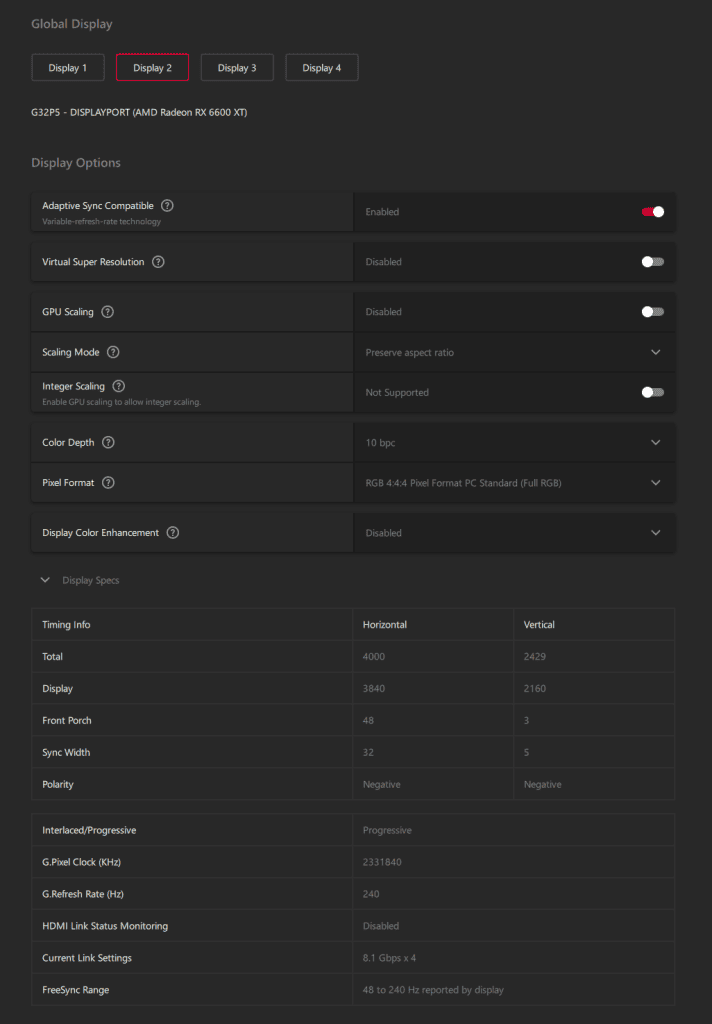The height and width of the screenshot is (1024, 712).
Task: Click Scaling Mode question mark icon
Action: (113, 352)
